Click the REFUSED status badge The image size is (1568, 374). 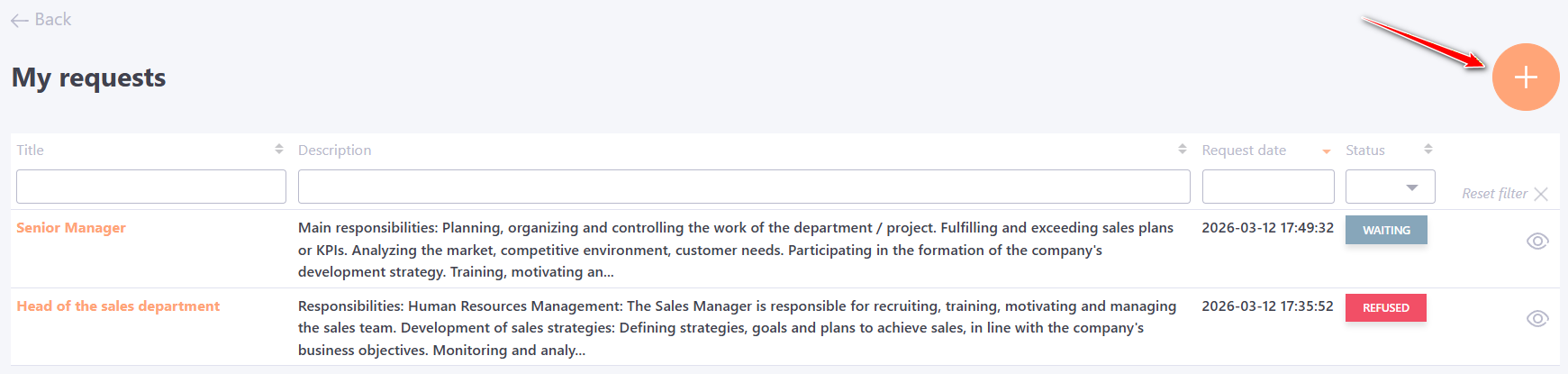click(x=1385, y=308)
